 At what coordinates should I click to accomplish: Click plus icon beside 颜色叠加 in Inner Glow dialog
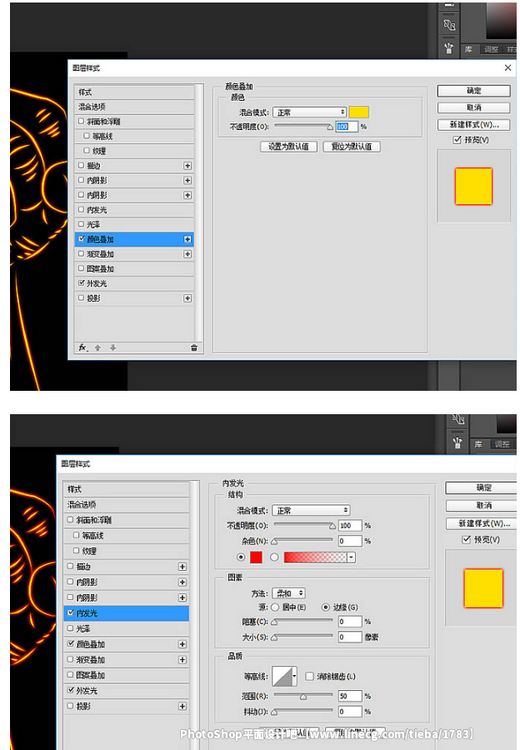tap(182, 644)
